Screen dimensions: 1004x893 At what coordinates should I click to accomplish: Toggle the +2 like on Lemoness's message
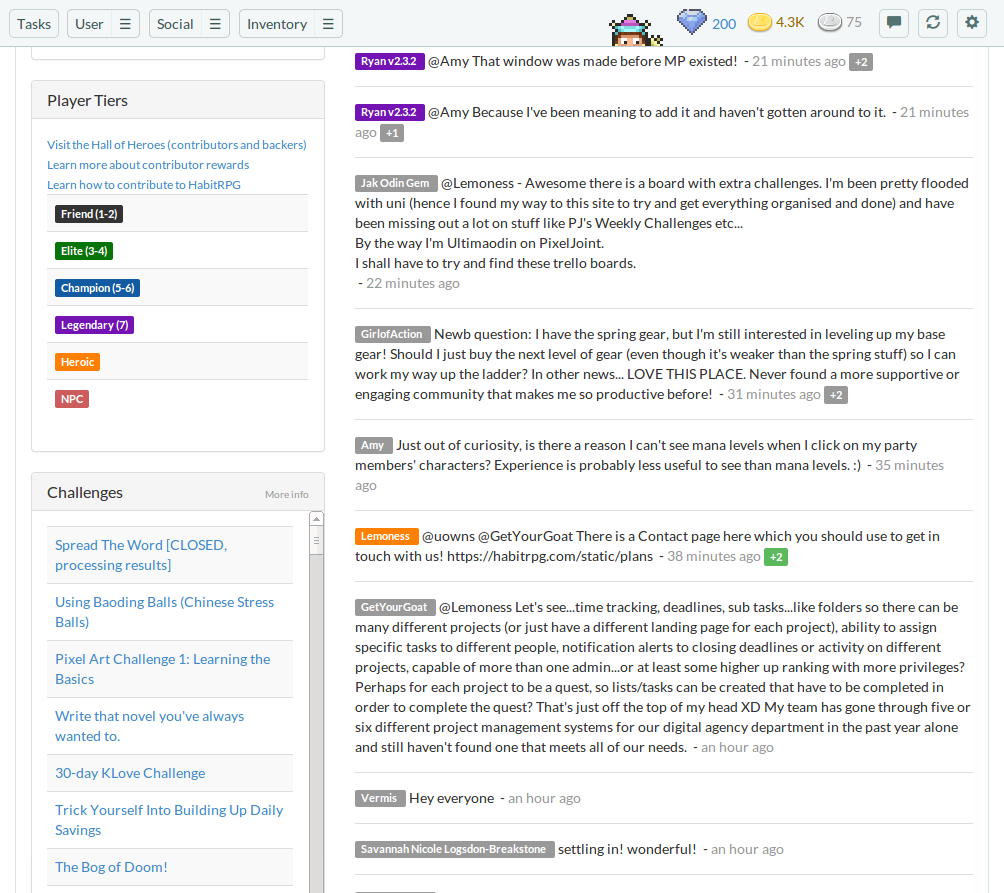pos(776,557)
